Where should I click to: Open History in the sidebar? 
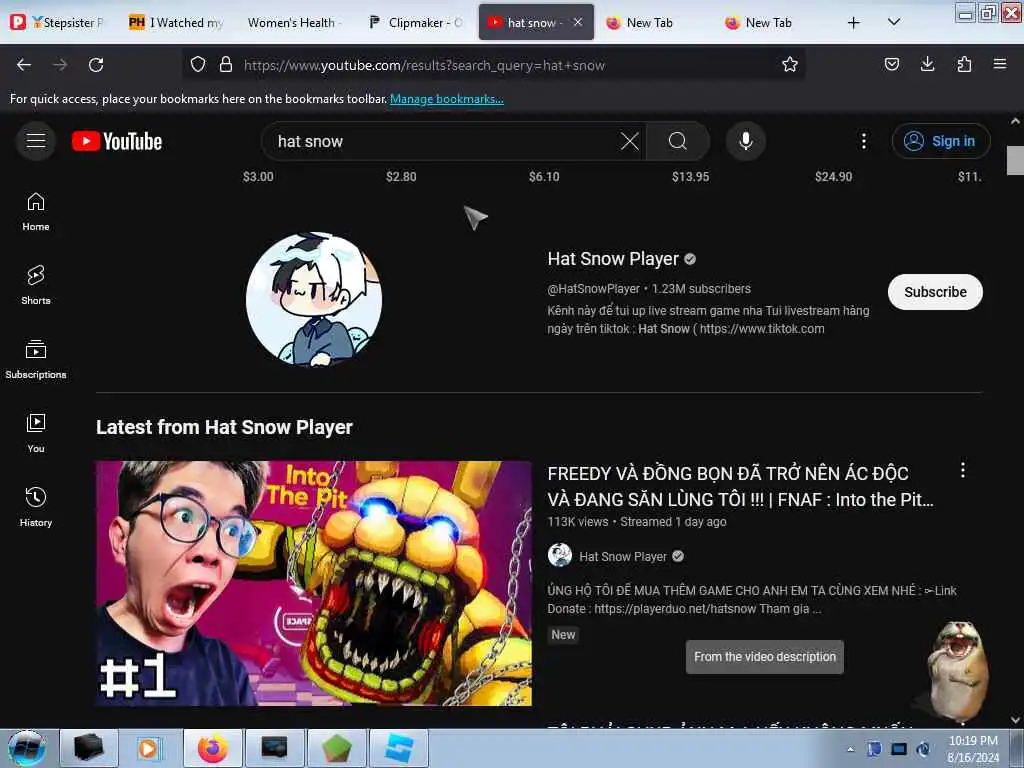36,507
